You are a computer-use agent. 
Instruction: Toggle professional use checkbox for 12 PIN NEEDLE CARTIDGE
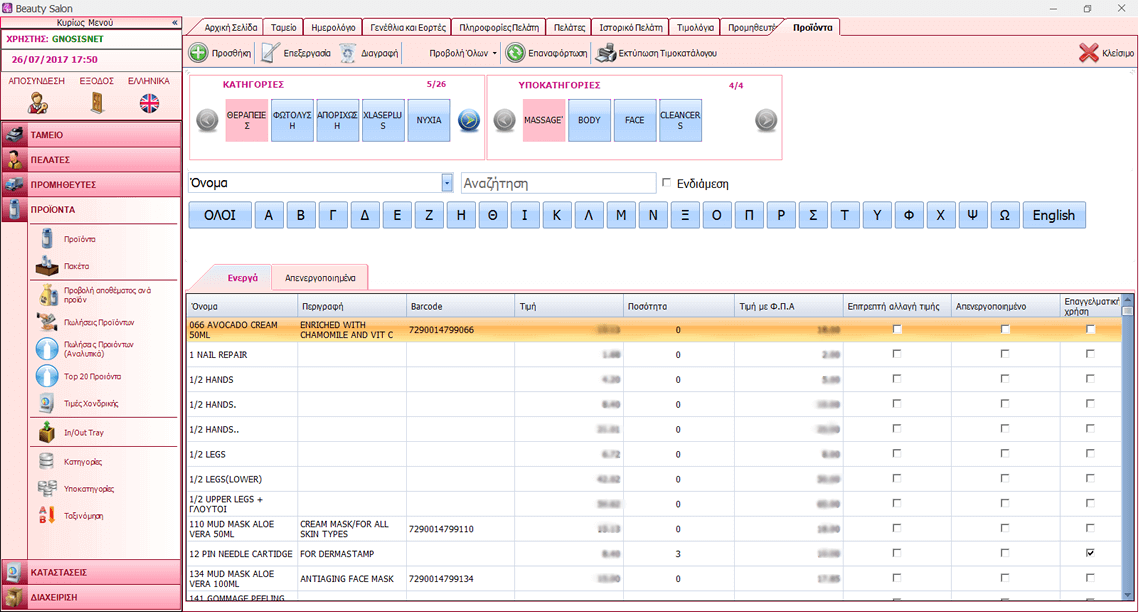tap(1090, 553)
